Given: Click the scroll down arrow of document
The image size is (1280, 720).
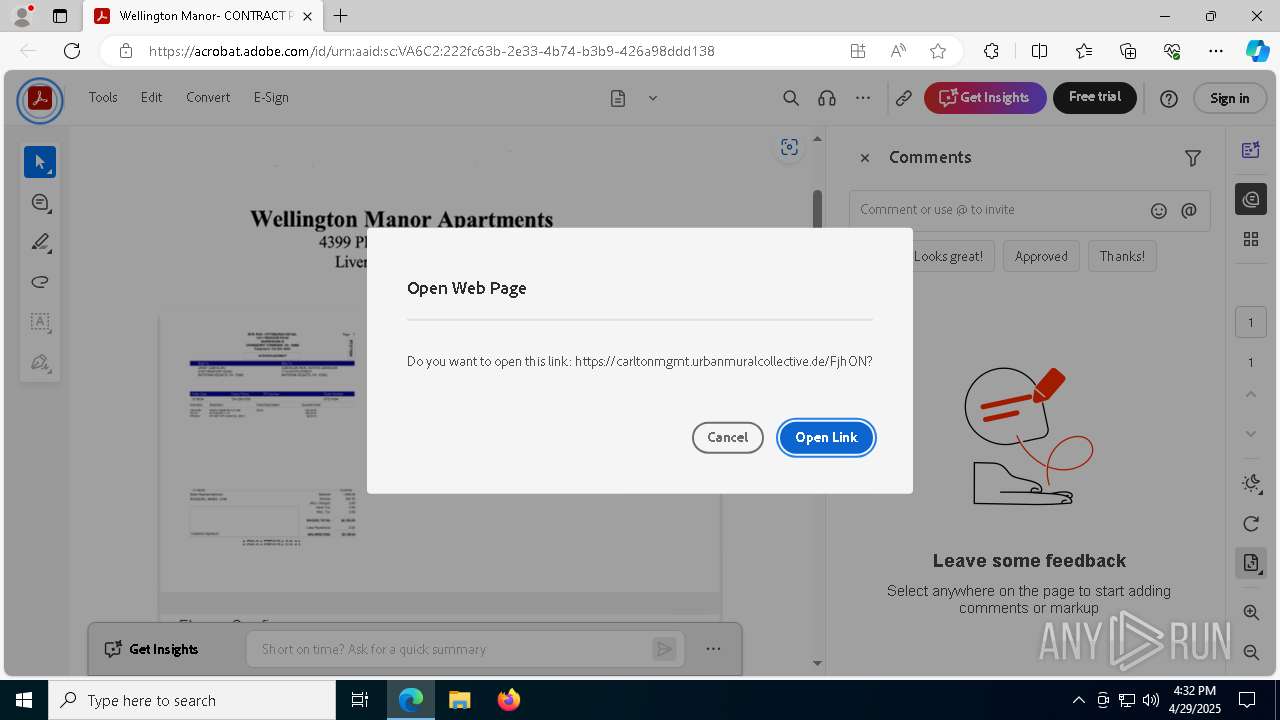Looking at the screenshot, I should coord(817,663).
